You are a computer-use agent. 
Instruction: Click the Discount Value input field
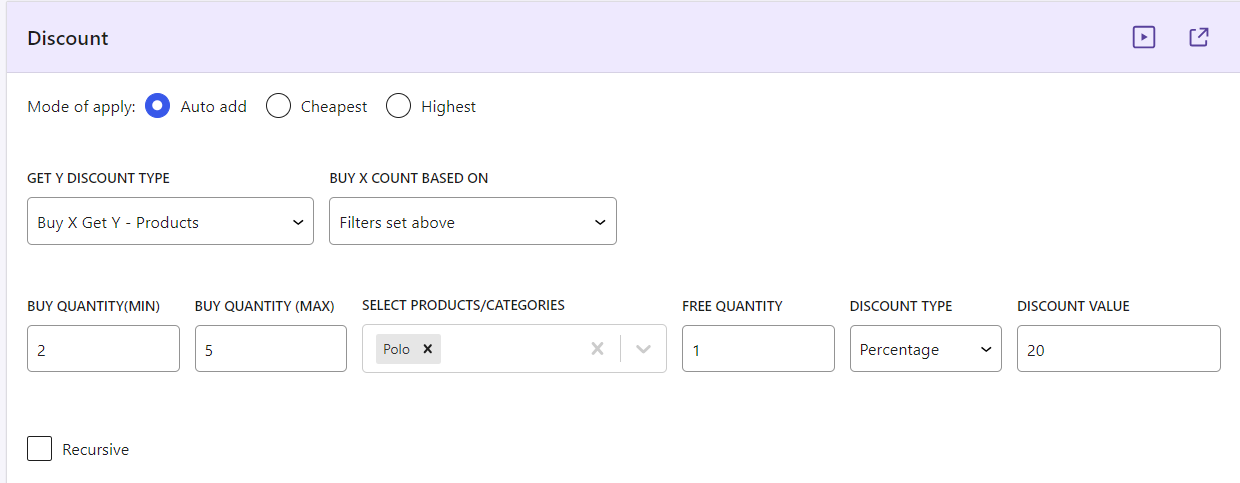click(x=1119, y=349)
